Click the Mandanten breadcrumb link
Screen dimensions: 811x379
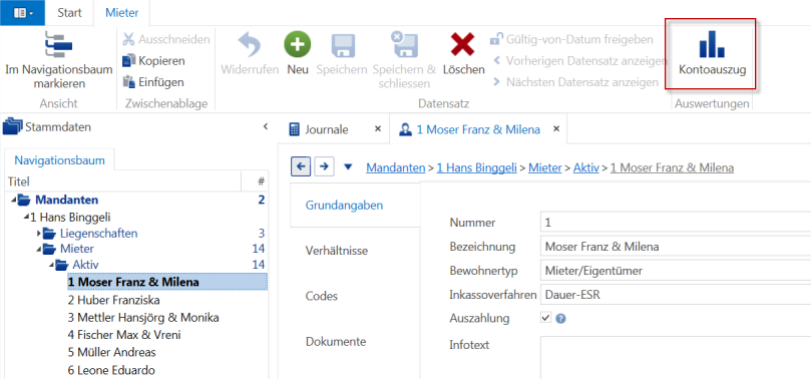(395, 168)
